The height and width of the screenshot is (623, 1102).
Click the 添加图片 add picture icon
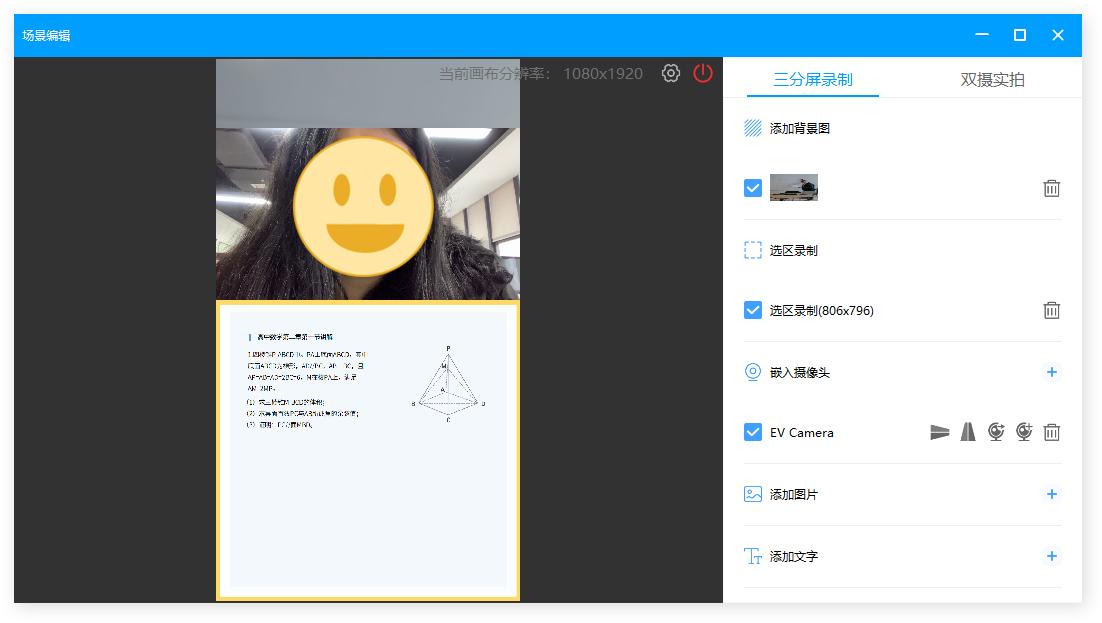pyautogui.click(x=753, y=494)
